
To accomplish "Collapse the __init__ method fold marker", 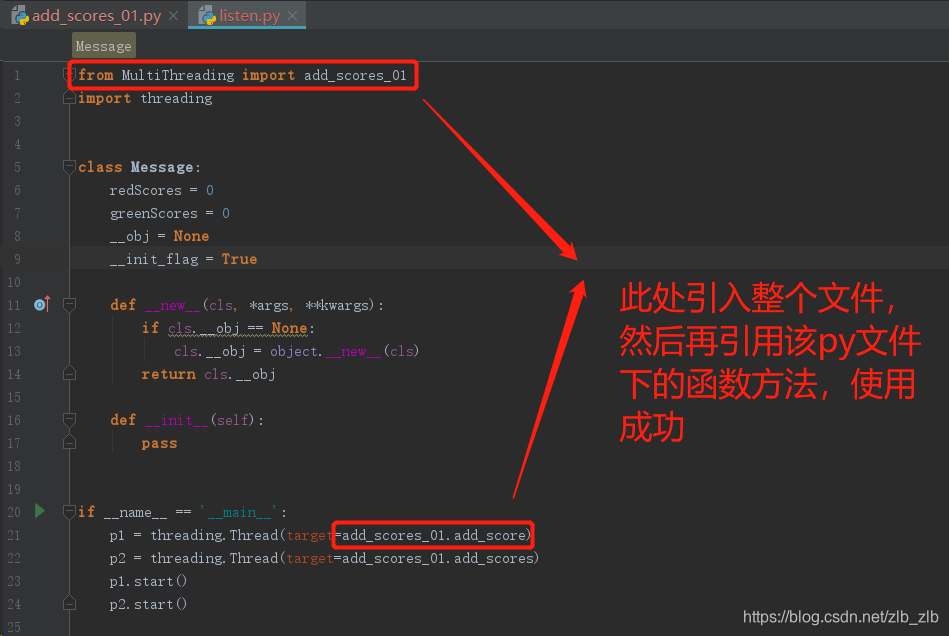I will tap(68, 419).
